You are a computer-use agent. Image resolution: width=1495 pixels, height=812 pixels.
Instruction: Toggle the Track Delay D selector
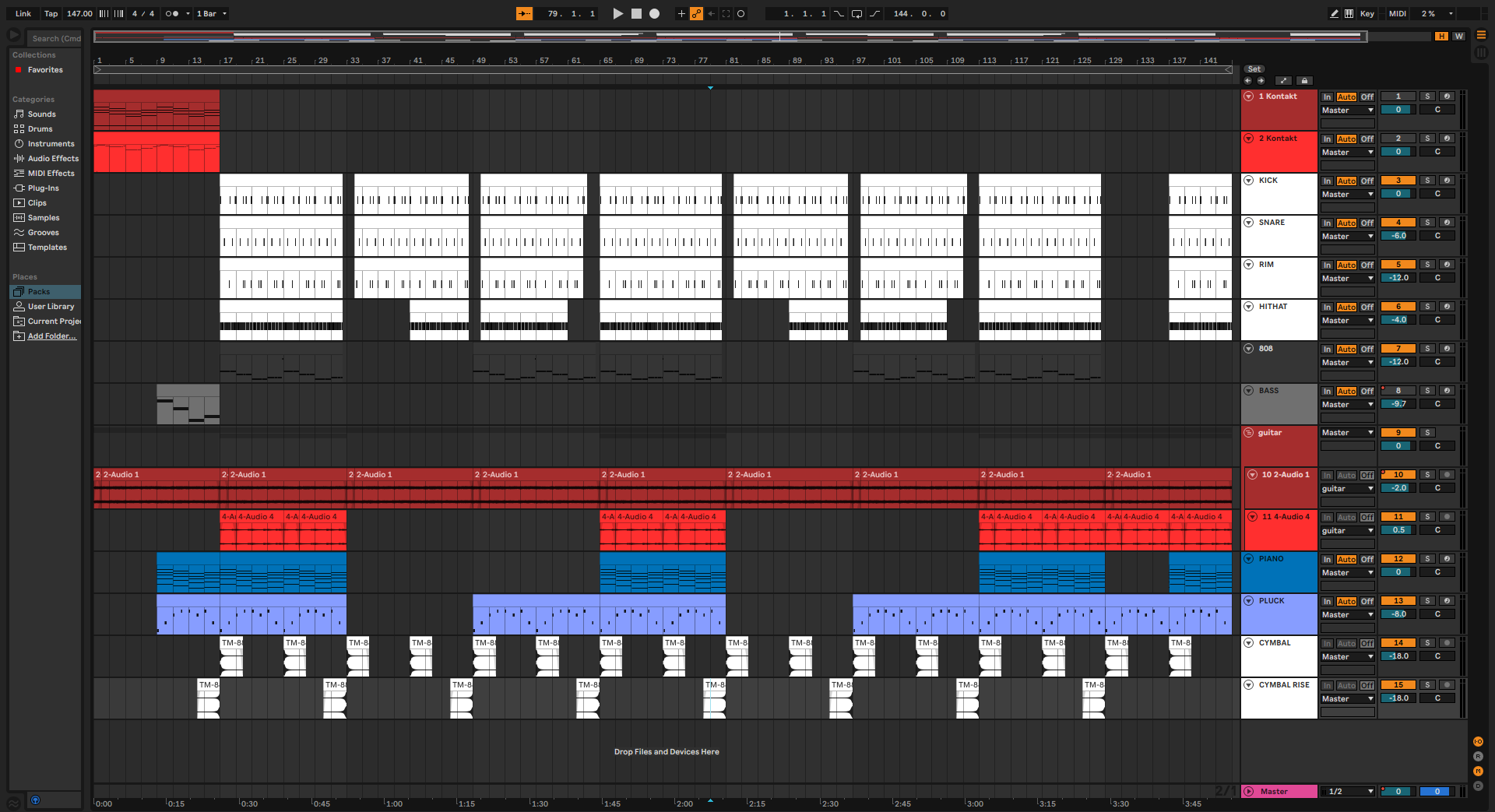tap(1478, 786)
